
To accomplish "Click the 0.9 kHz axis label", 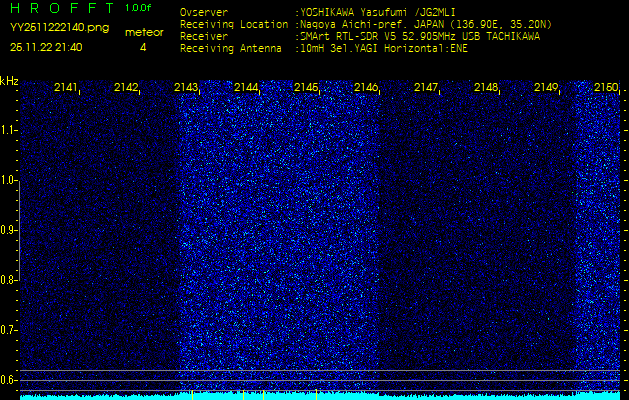I will [x=7, y=230].
